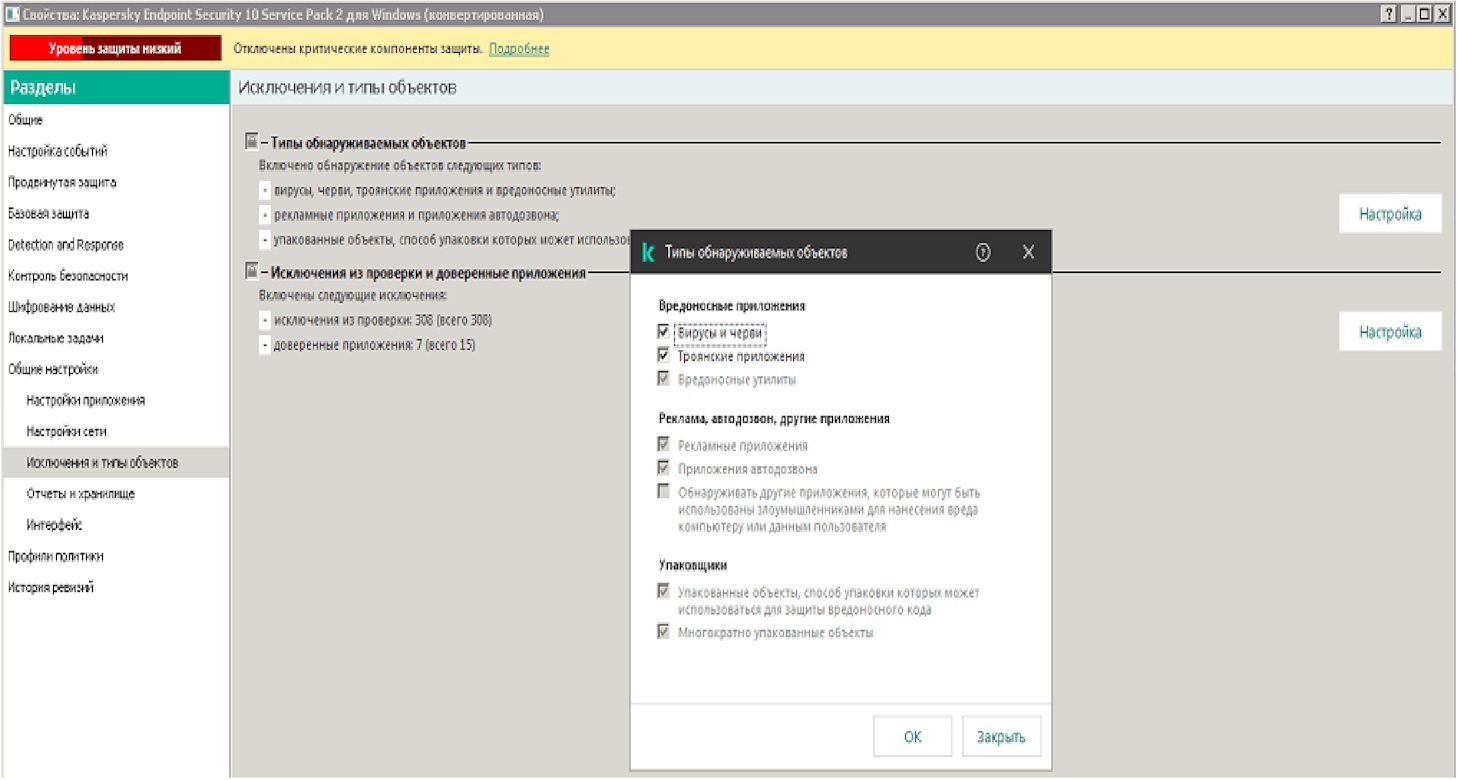
Task: Click the red Уровень защиты низкий indicator
Action: click(115, 49)
